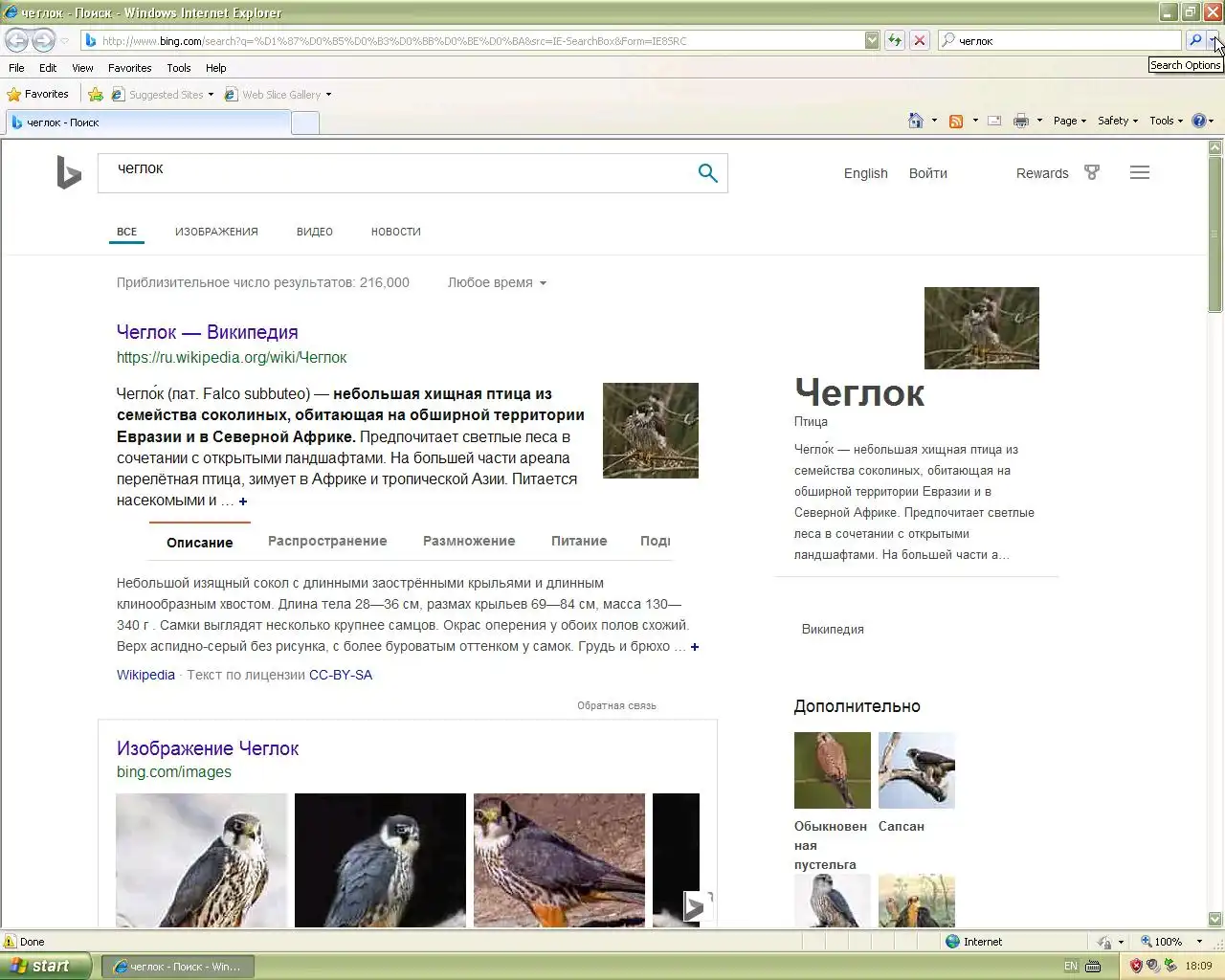
Task: Click the Bing search magnifier icon
Action: pos(707,173)
